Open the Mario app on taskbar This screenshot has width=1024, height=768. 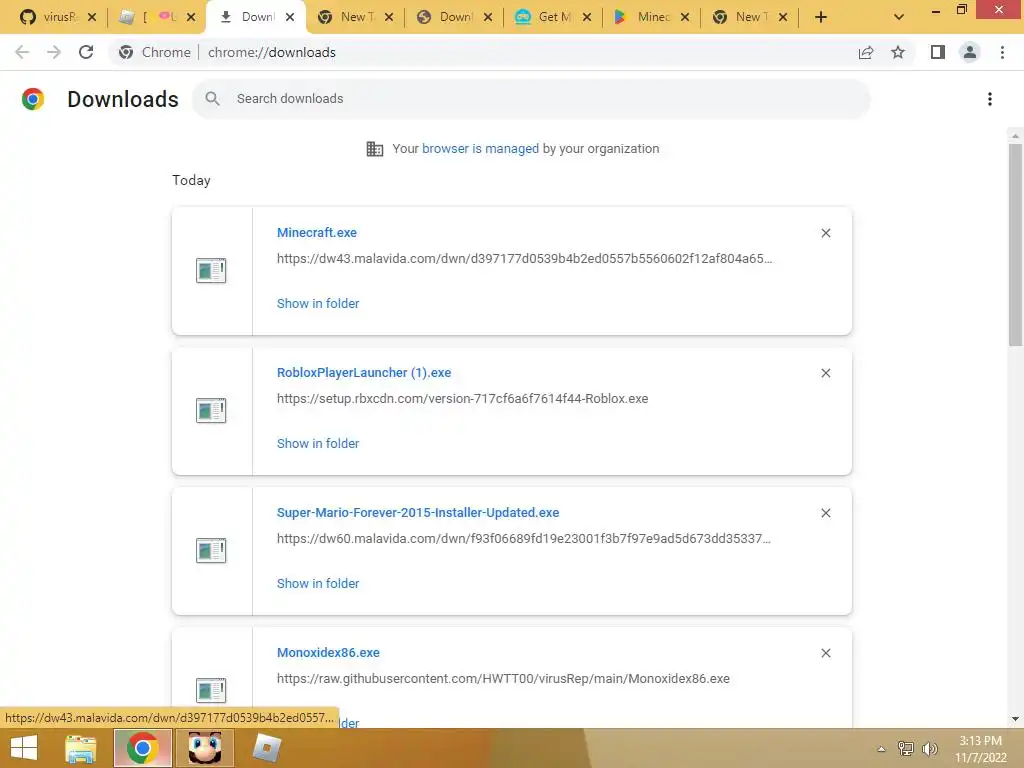pyautogui.click(x=205, y=748)
